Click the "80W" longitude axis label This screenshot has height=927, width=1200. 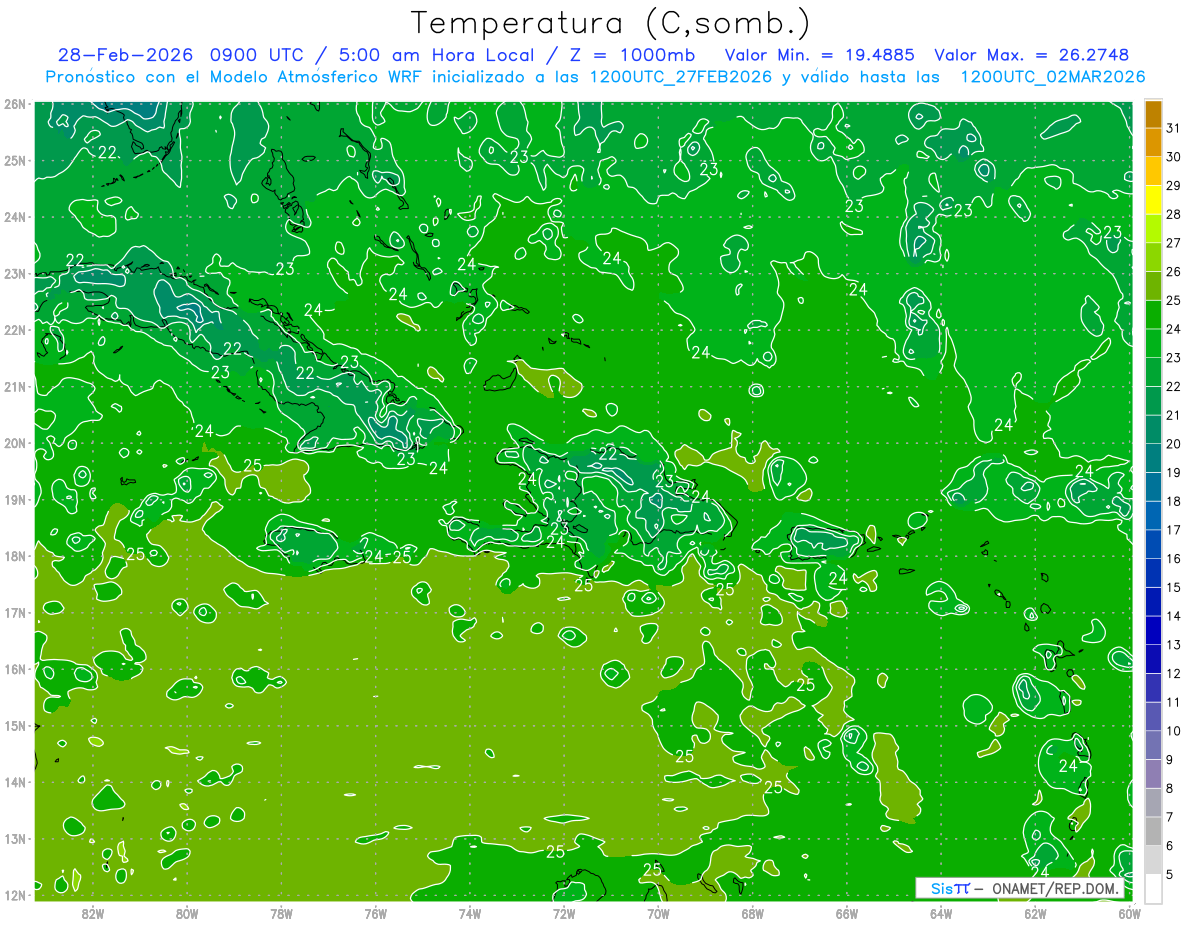pyautogui.click(x=187, y=913)
